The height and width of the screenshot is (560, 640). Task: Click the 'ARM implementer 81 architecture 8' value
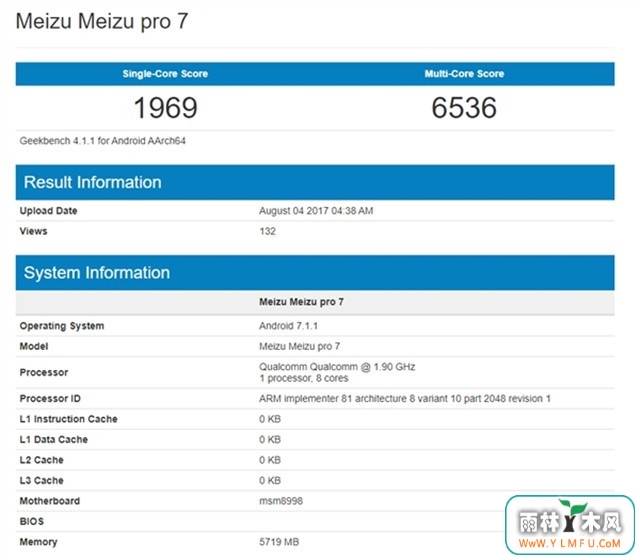tap(404, 399)
